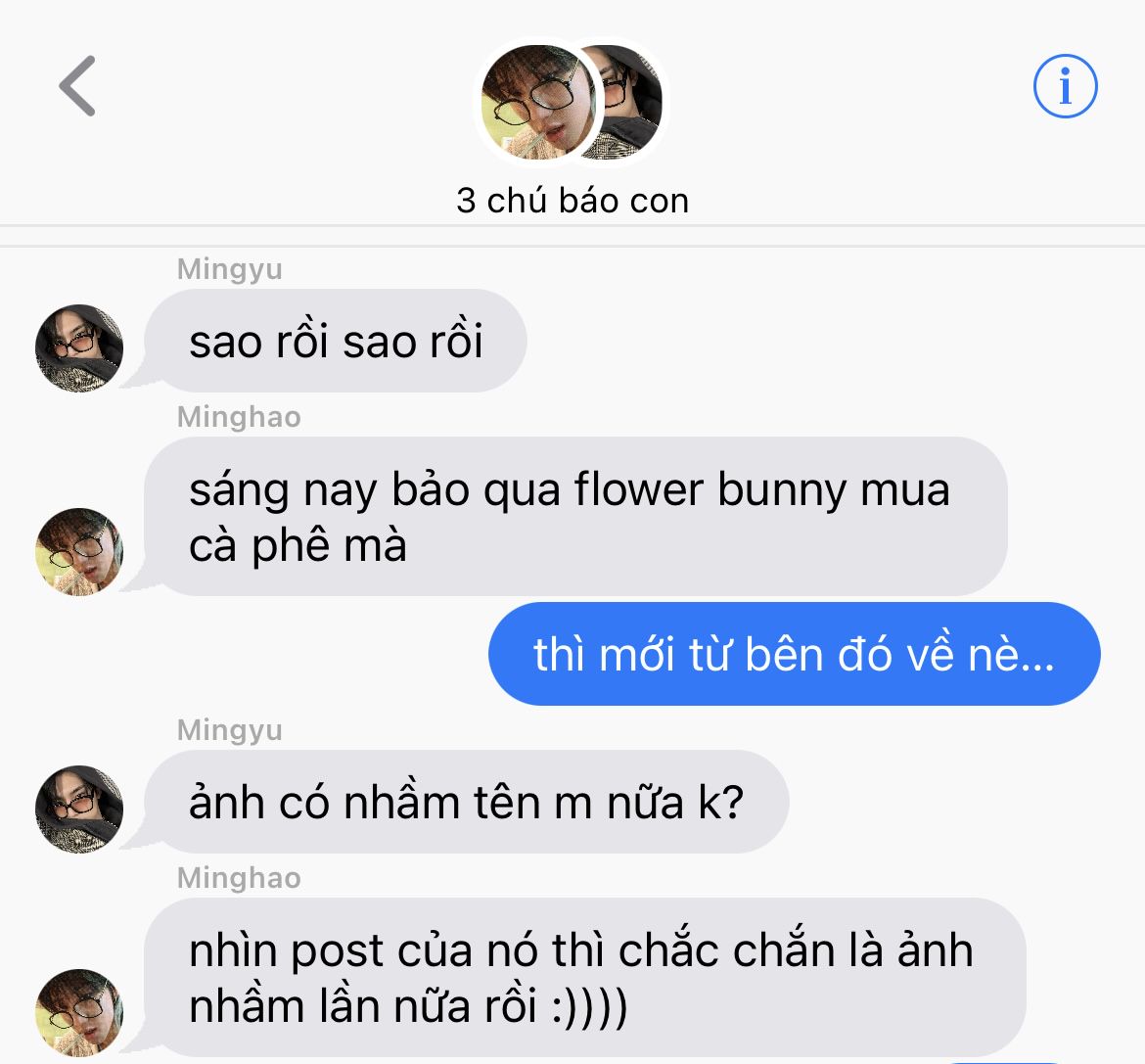
Task: Tap Mingyu's avatar beside 'sao rồi sao rồi'
Action: click(x=79, y=348)
